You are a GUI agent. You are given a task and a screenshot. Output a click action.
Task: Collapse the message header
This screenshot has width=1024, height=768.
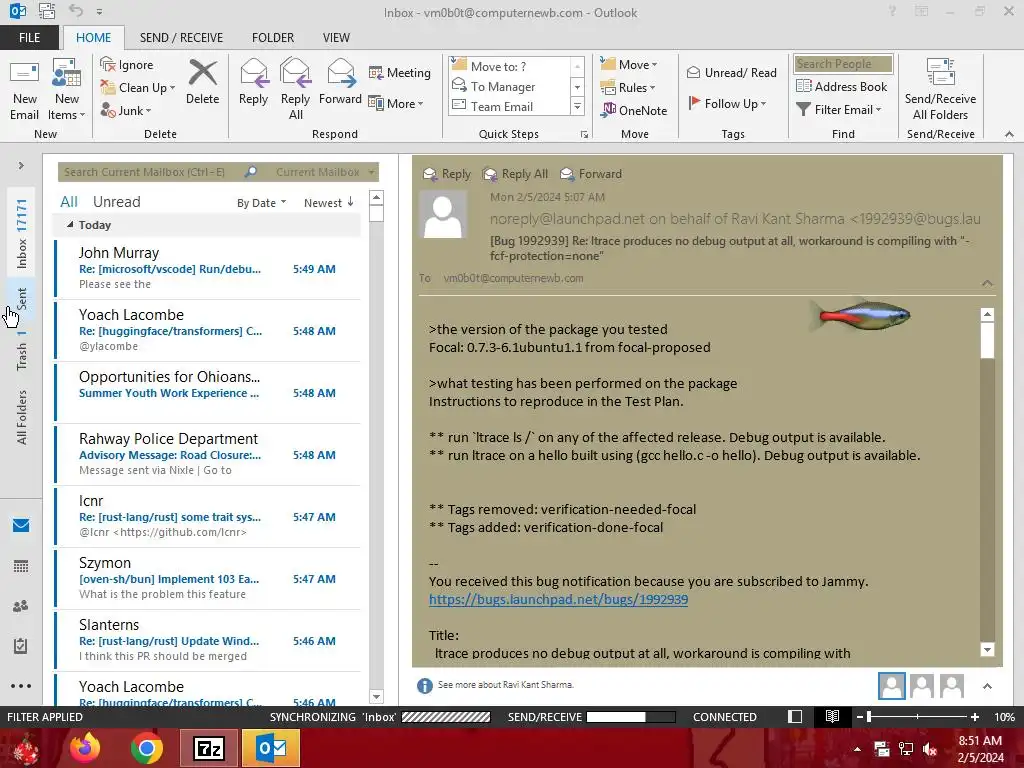click(987, 283)
